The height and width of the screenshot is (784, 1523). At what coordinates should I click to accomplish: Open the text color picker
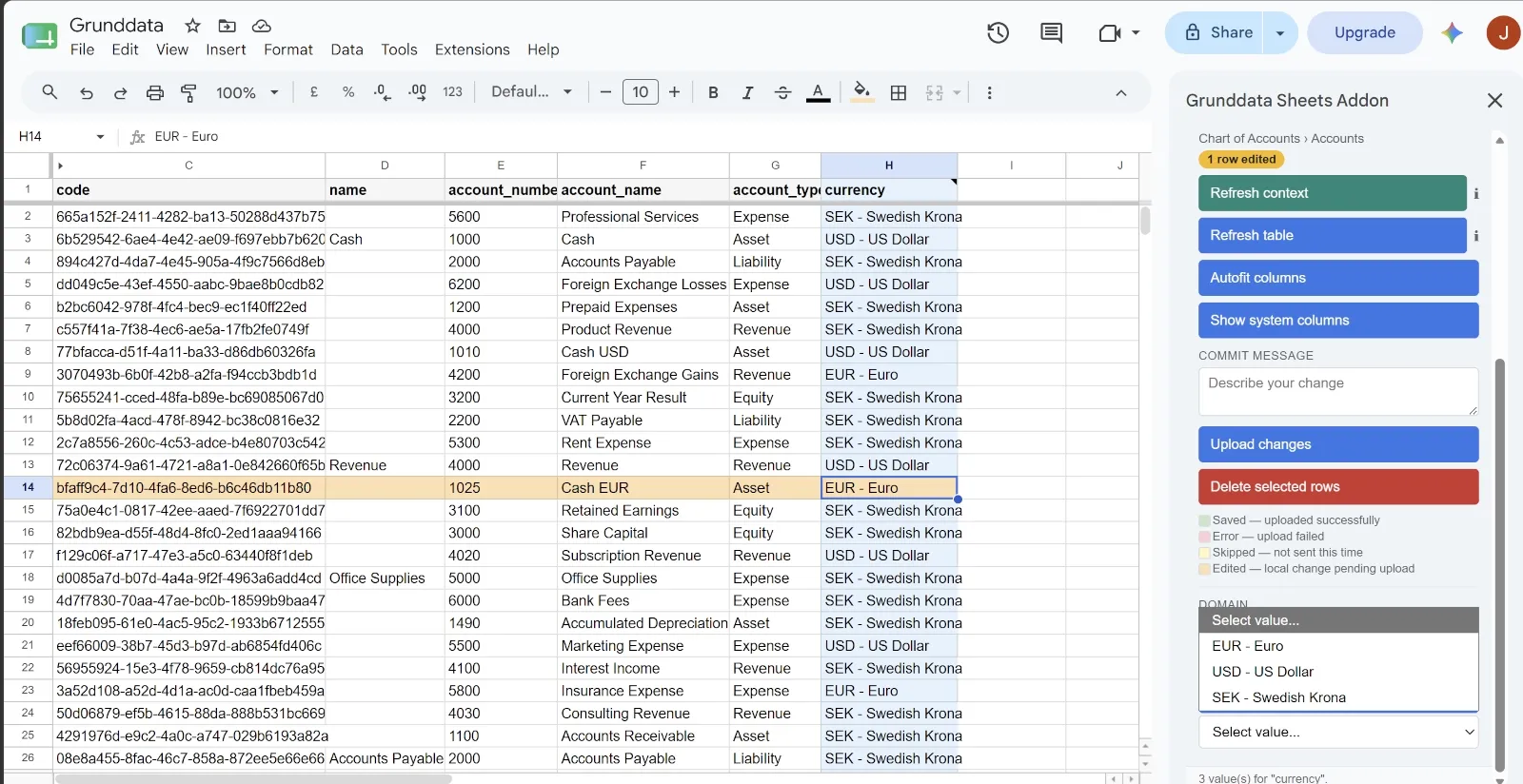[819, 92]
